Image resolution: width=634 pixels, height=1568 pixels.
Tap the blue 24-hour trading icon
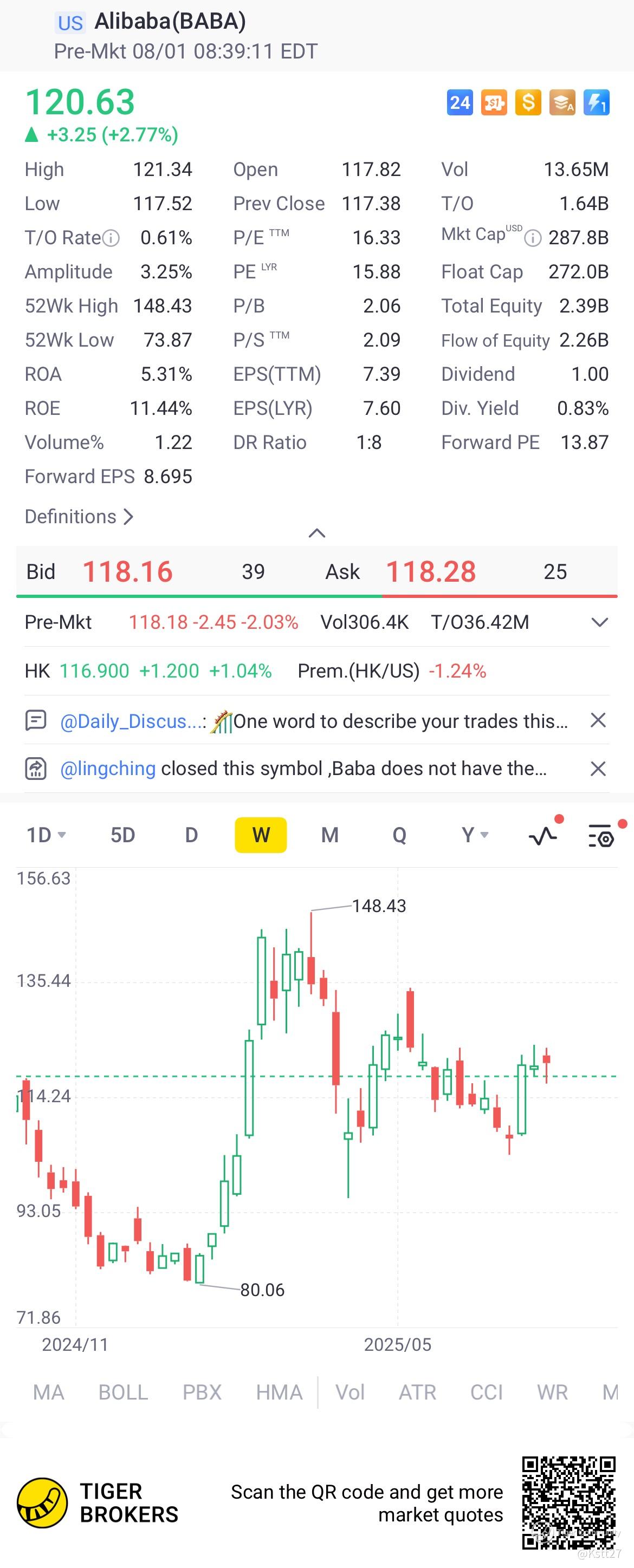pyautogui.click(x=460, y=102)
